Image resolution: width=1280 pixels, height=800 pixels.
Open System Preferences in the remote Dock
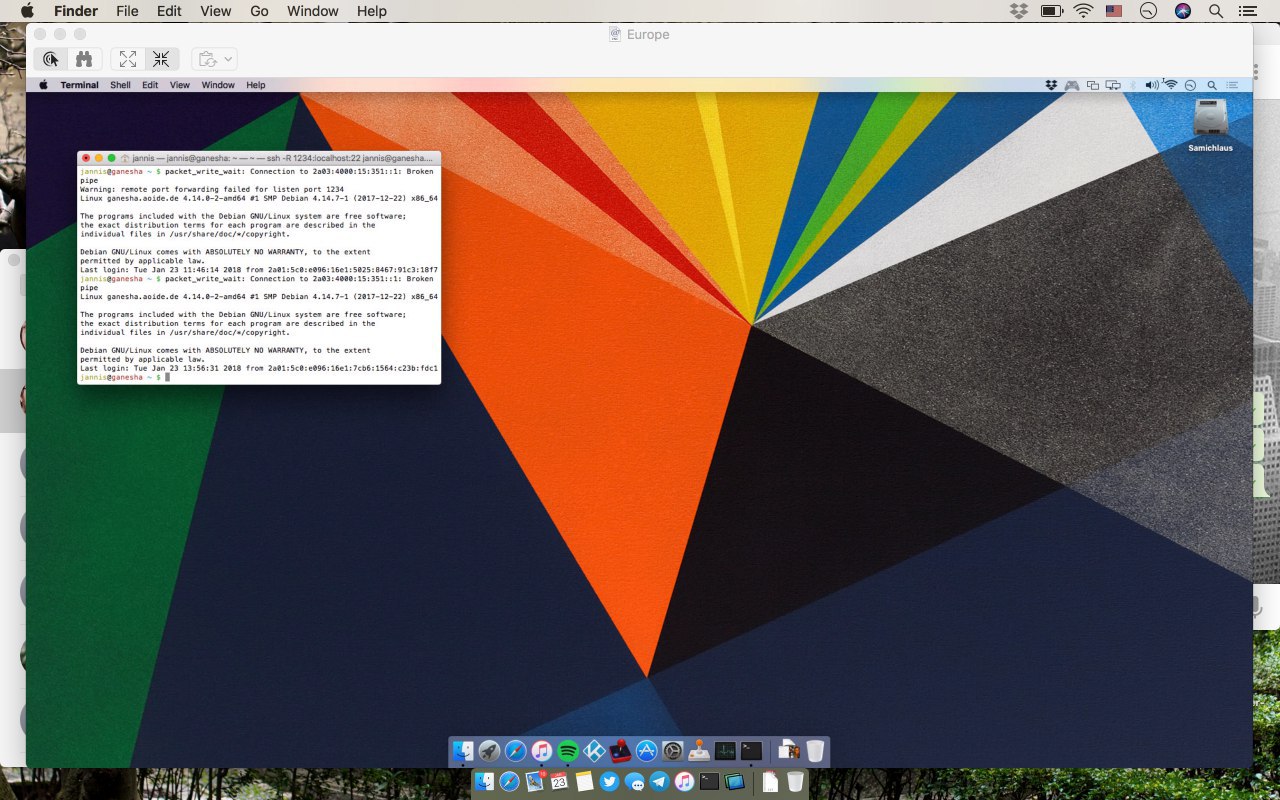pyautogui.click(x=673, y=751)
